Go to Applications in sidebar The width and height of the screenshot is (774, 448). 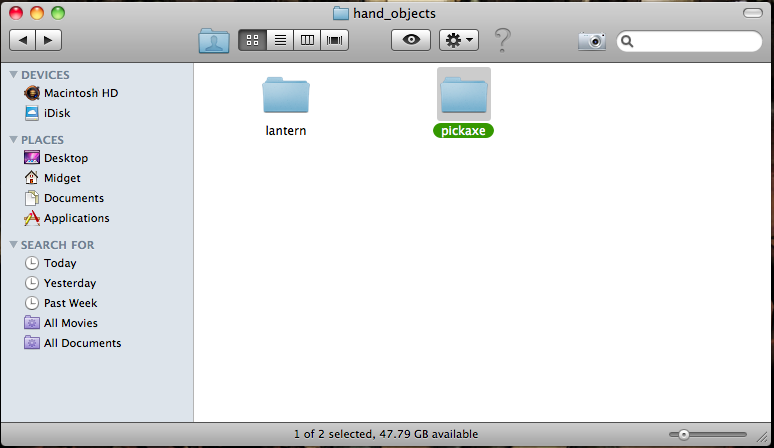point(76,218)
